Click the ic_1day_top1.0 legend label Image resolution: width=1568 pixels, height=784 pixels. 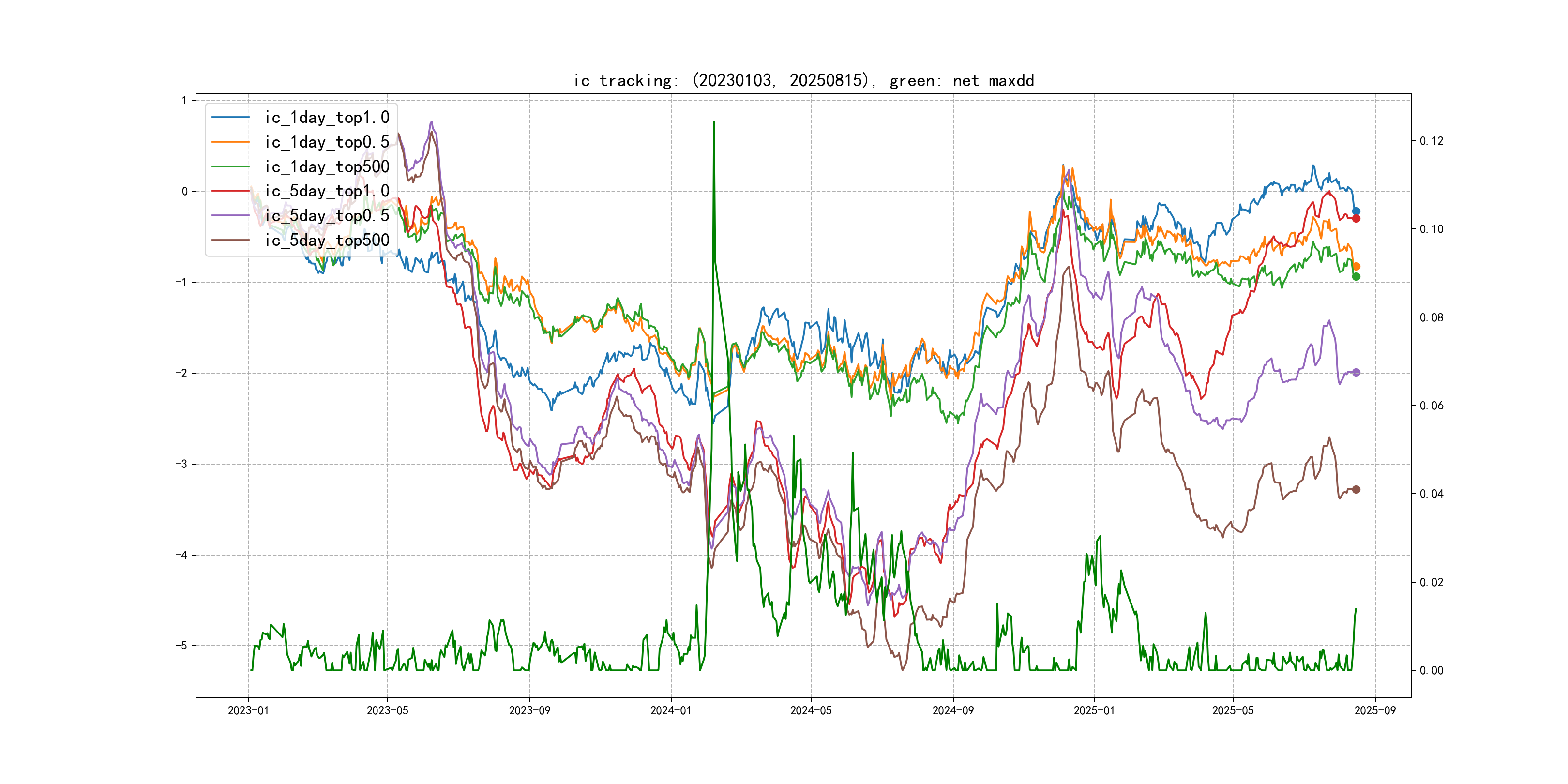(x=327, y=118)
